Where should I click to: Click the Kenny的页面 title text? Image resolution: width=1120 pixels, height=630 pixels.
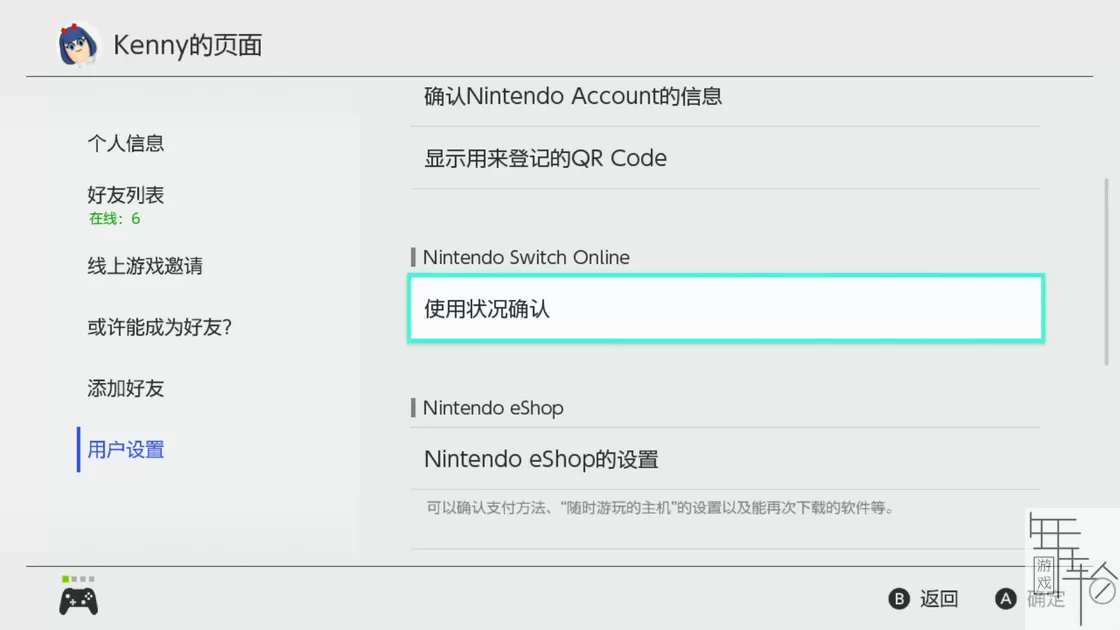[188, 45]
